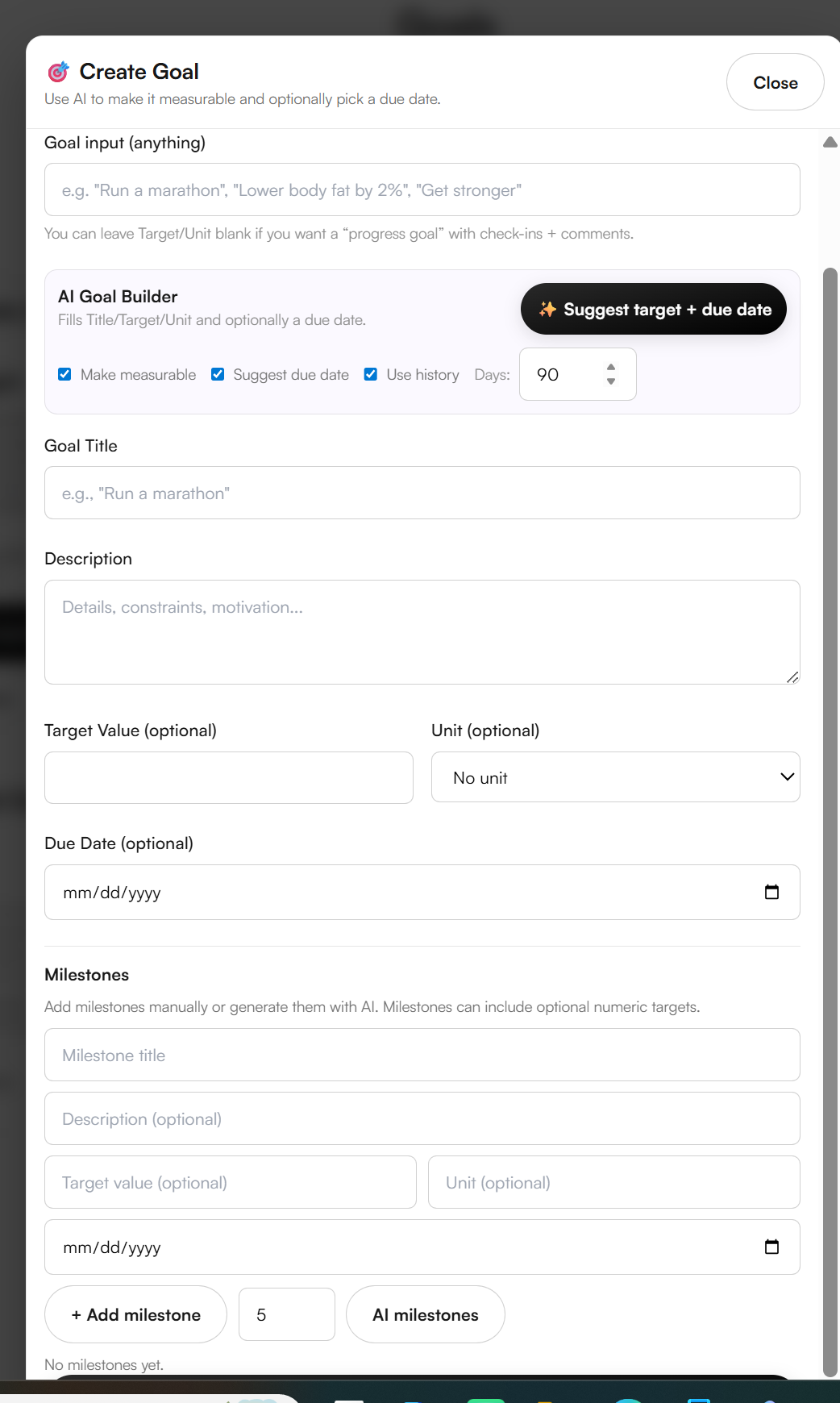This screenshot has width=840, height=1403.
Task: Increase Days with the up stepper arrow
Action: point(610,368)
